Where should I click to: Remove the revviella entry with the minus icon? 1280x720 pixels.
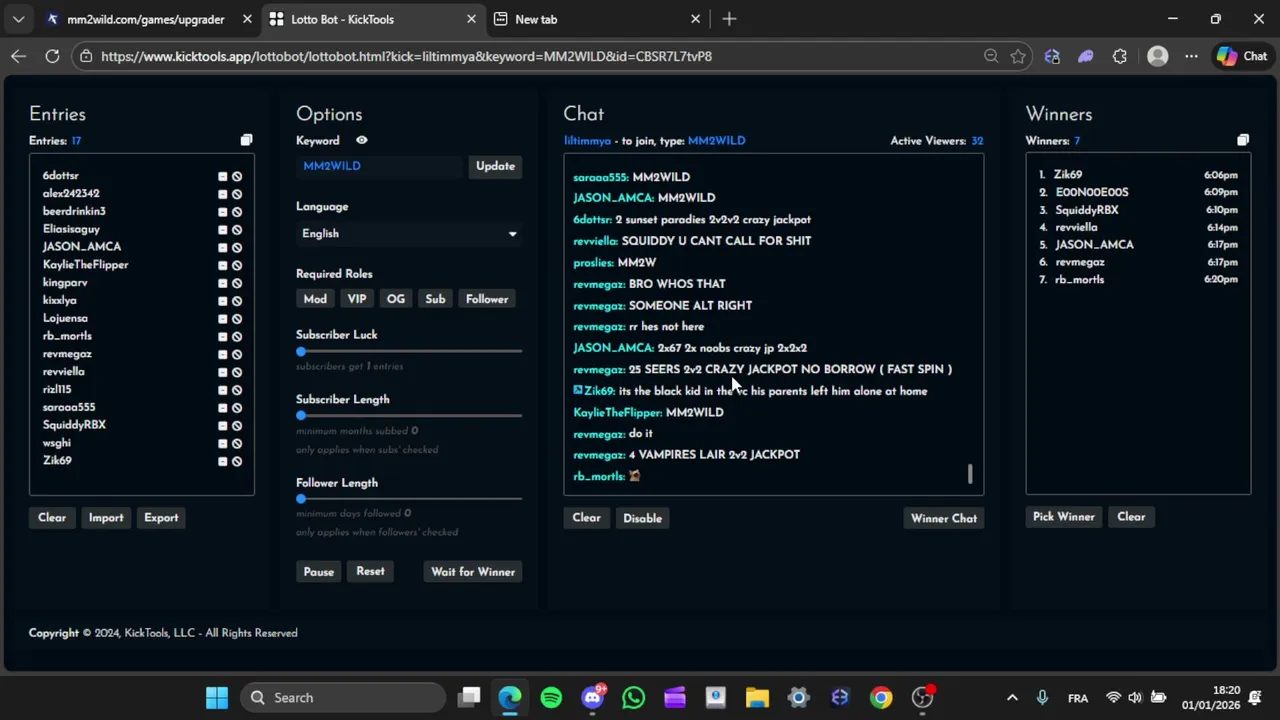tap(223, 372)
